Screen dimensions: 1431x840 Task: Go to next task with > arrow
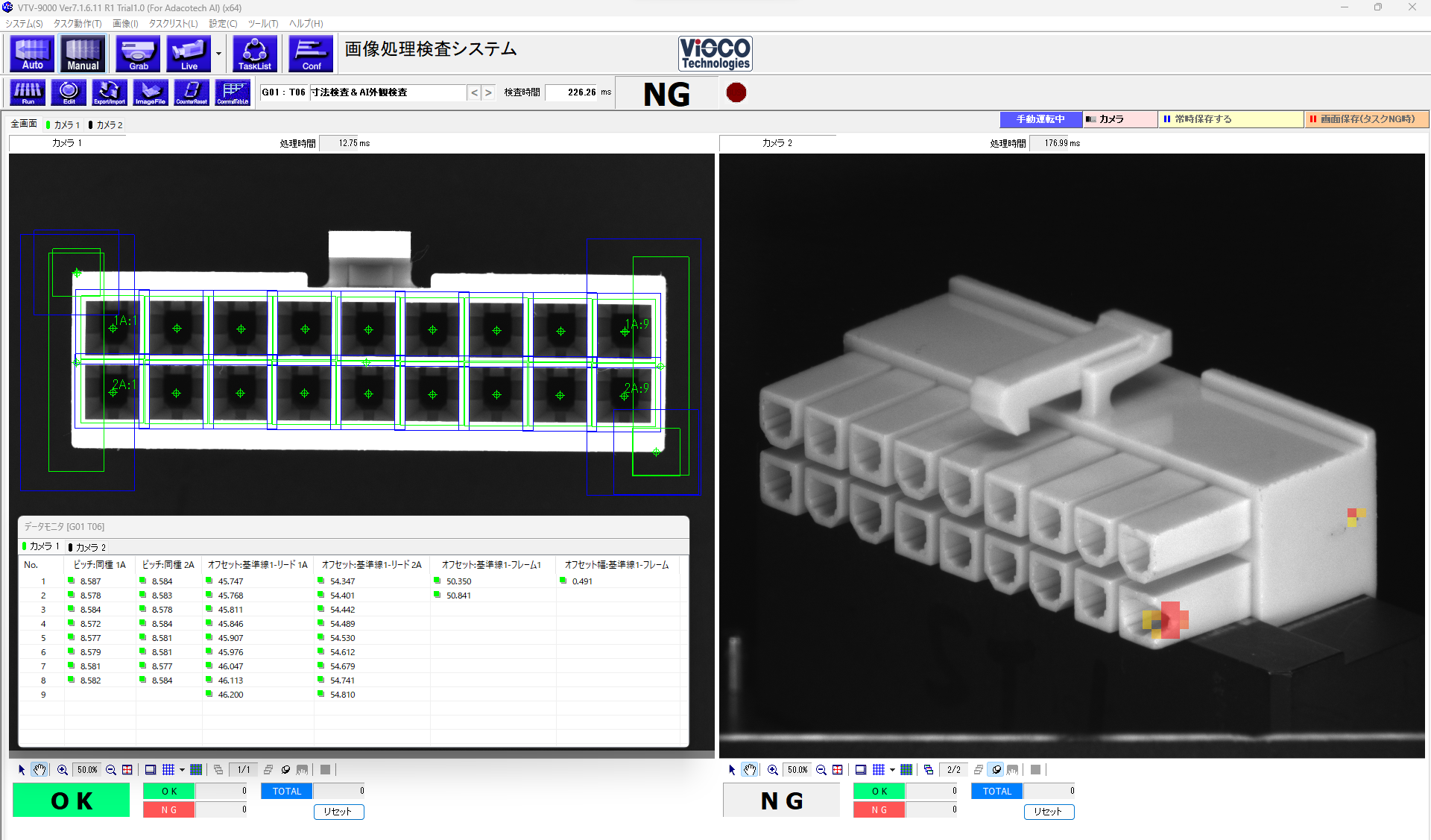[x=488, y=92]
